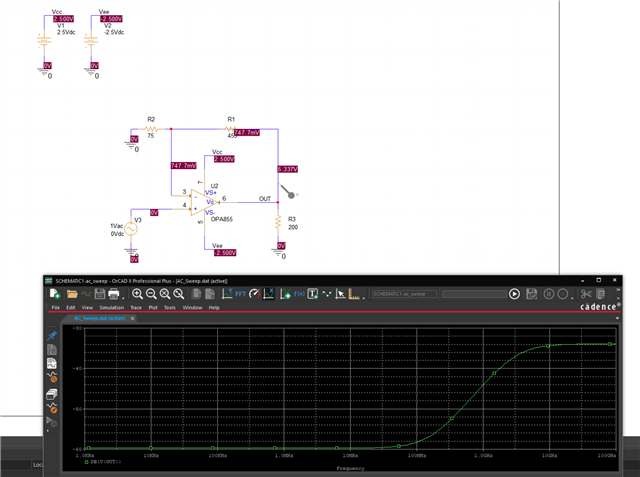Select the V3 AC source symbol

131,229
